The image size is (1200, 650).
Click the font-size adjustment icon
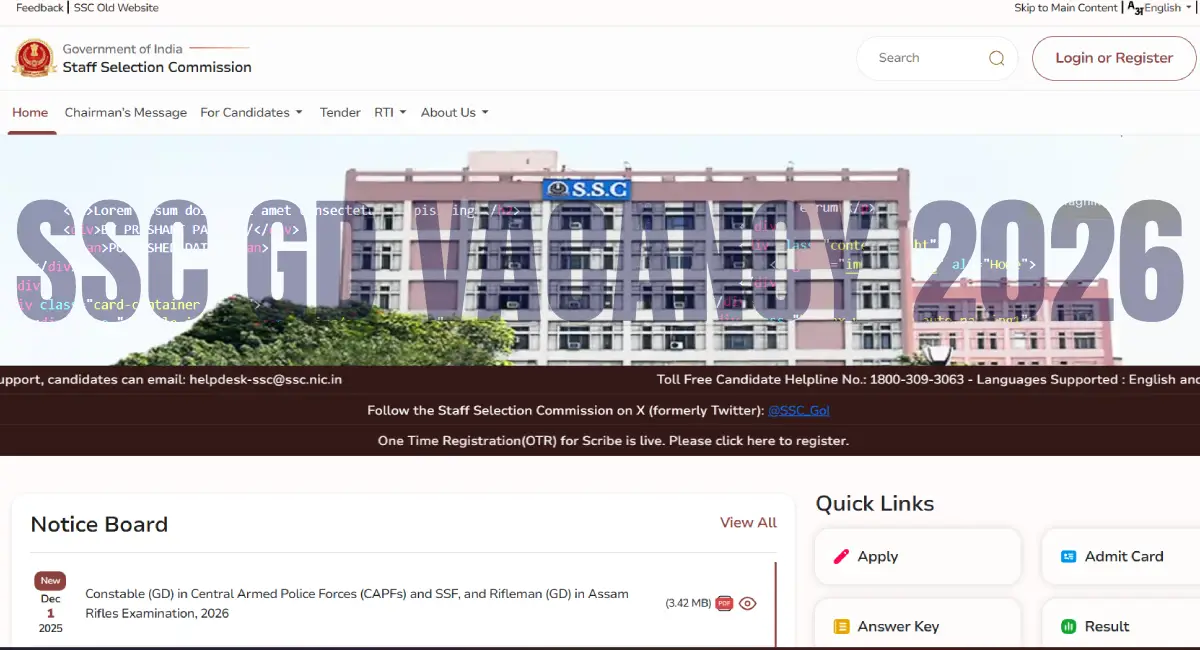pyautogui.click(x=1134, y=8)
